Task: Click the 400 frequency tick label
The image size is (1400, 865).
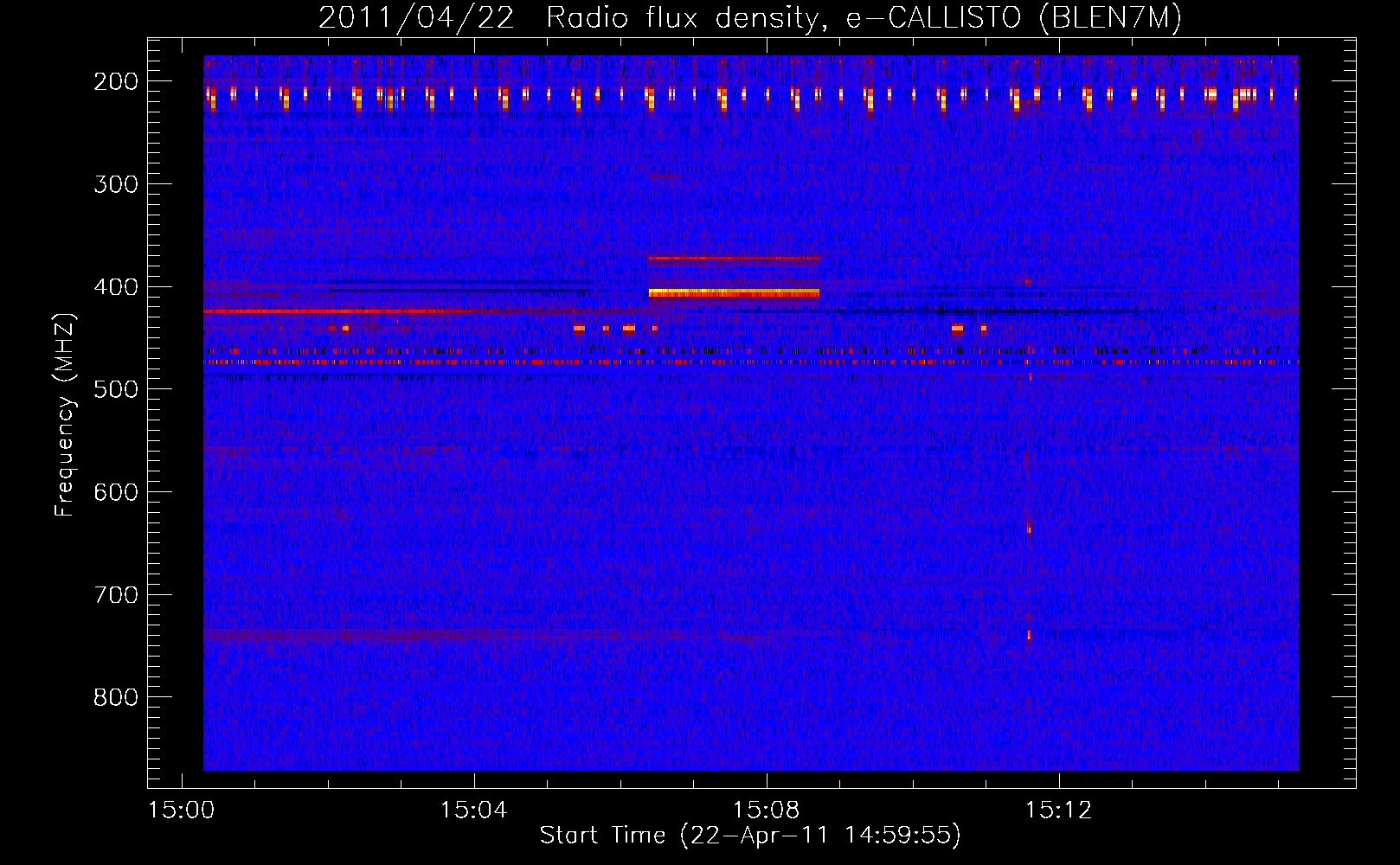Action: tap(116, 287)
